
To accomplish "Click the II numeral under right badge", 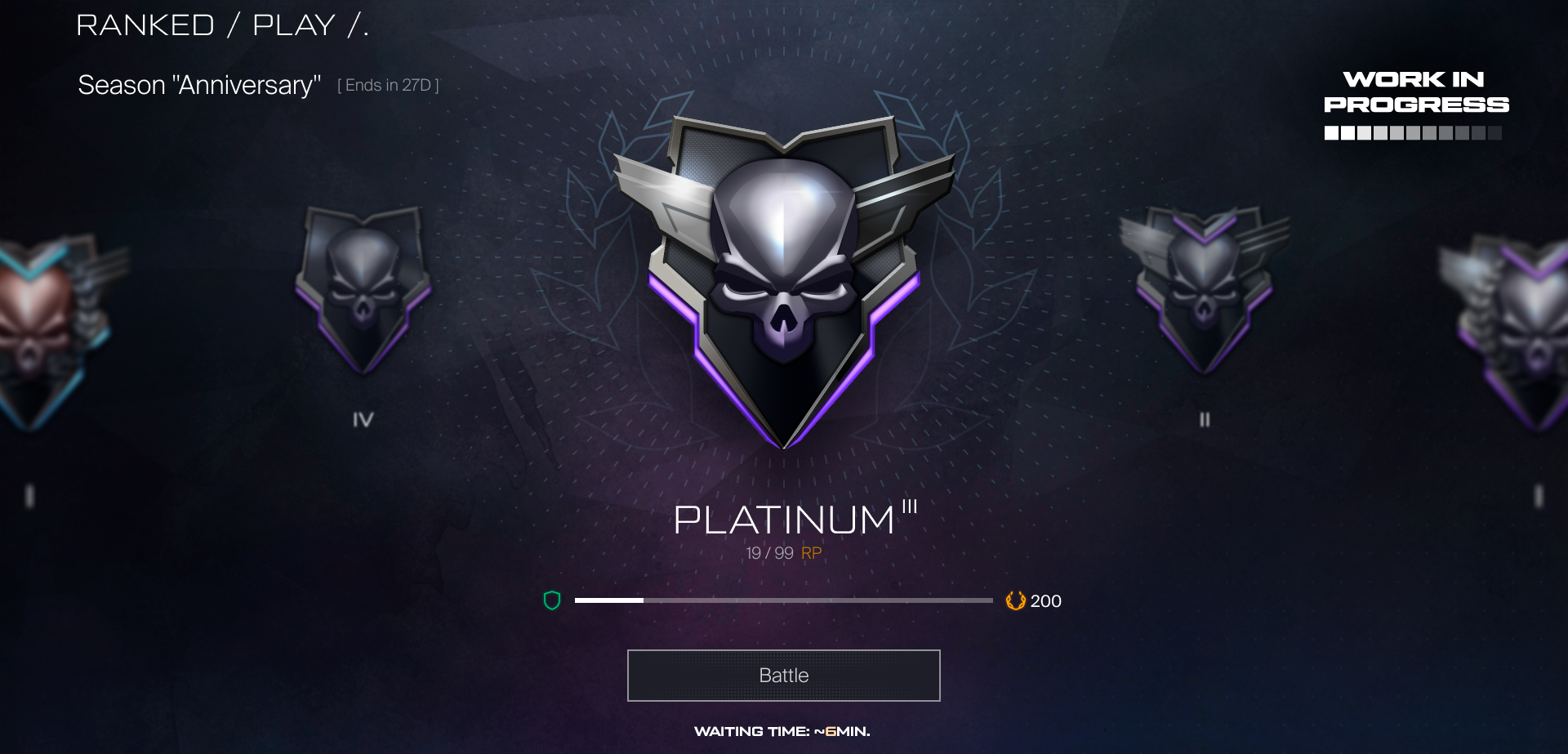I will click(1205, 420).
